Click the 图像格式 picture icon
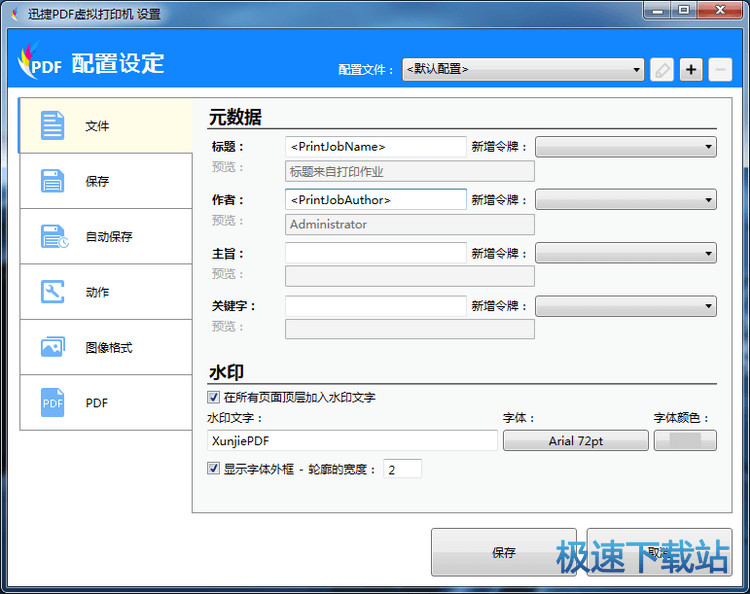 (53, 347)
